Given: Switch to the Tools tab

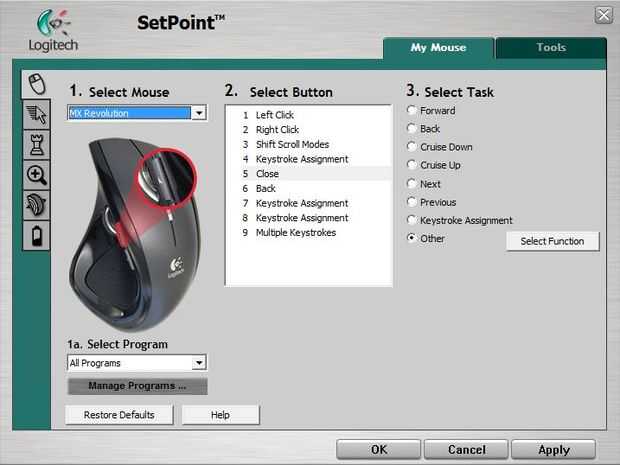Looking at the screenshot, I should [x=551, y=48].
